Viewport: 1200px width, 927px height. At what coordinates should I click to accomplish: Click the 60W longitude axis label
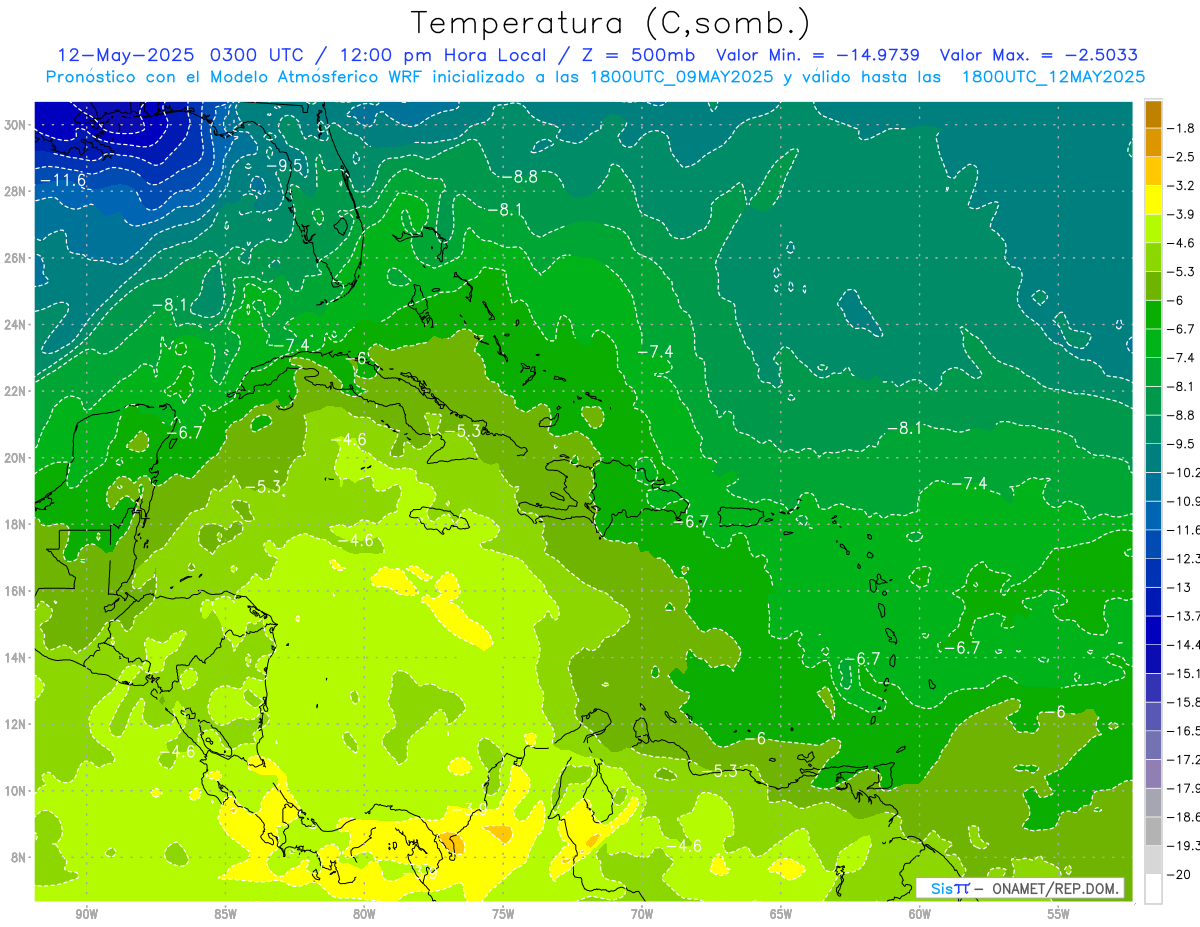click(x=920, y=914)
